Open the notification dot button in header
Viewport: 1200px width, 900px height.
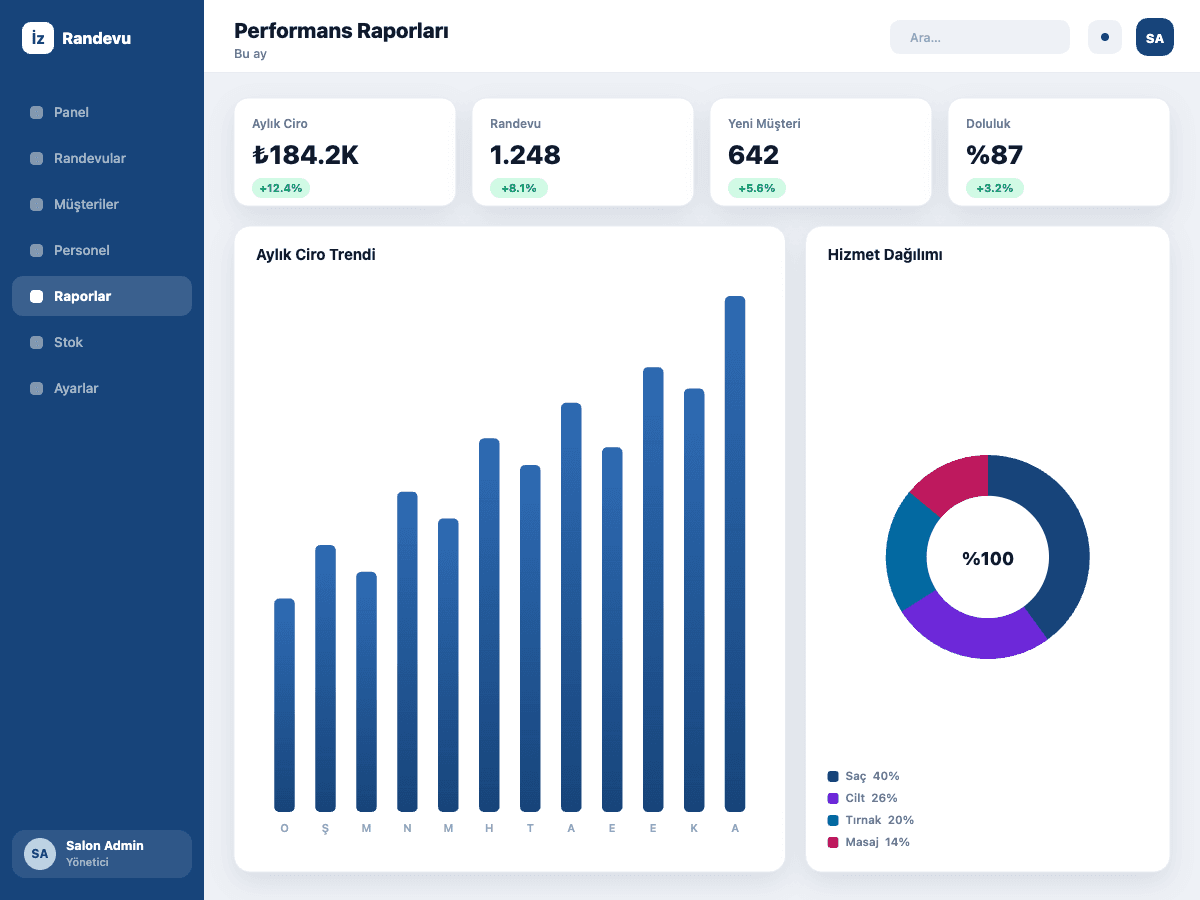coord(1105,37)
